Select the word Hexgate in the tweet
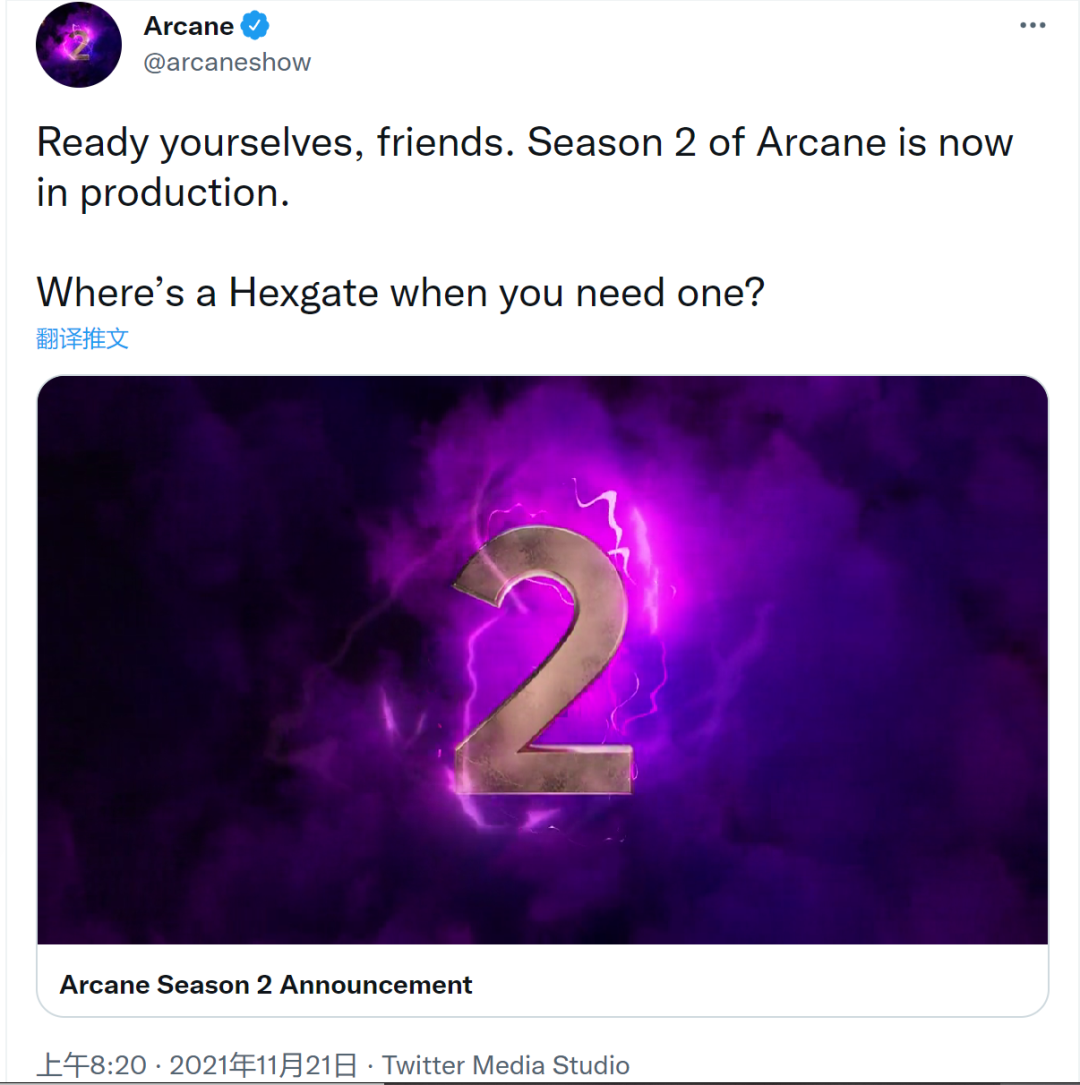Screen dimensions: 1080x1085 coord(304,293)
